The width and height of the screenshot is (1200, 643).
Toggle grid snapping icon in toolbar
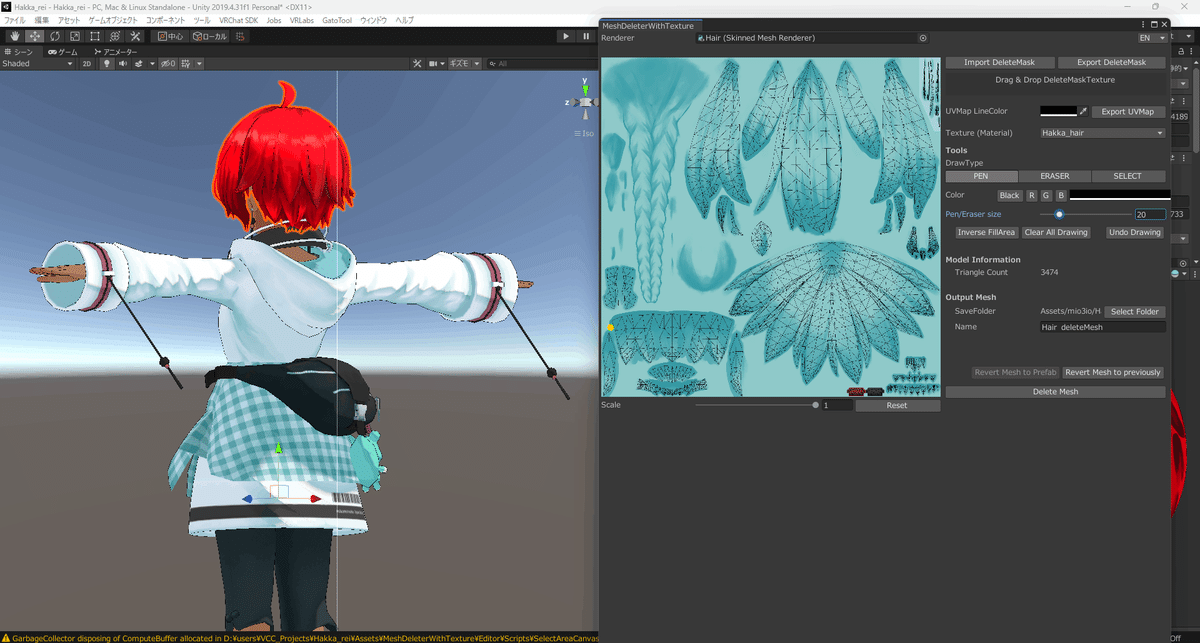(x=241, y=36)
